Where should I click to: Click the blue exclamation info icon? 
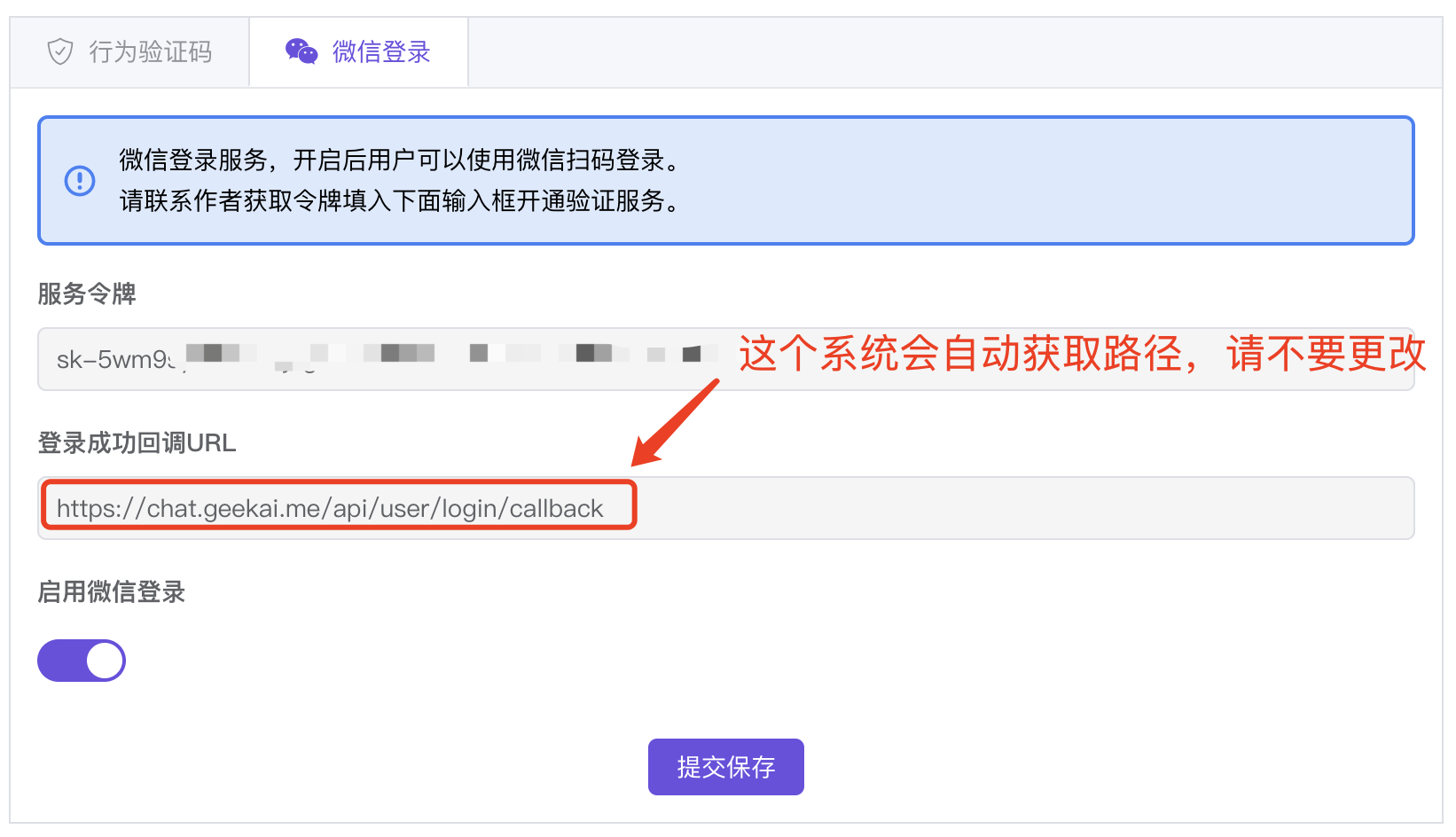80,181
